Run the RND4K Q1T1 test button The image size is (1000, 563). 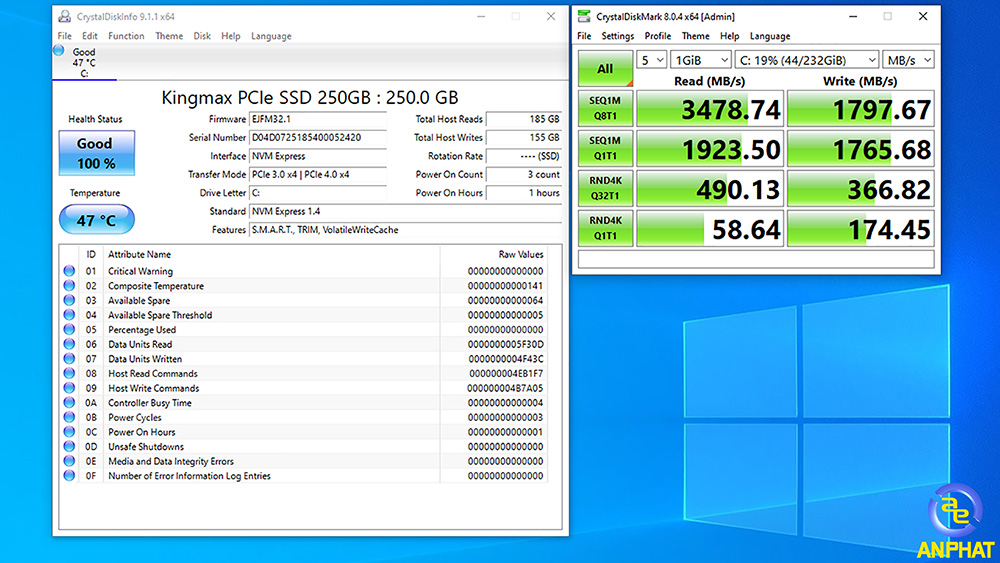605,228
